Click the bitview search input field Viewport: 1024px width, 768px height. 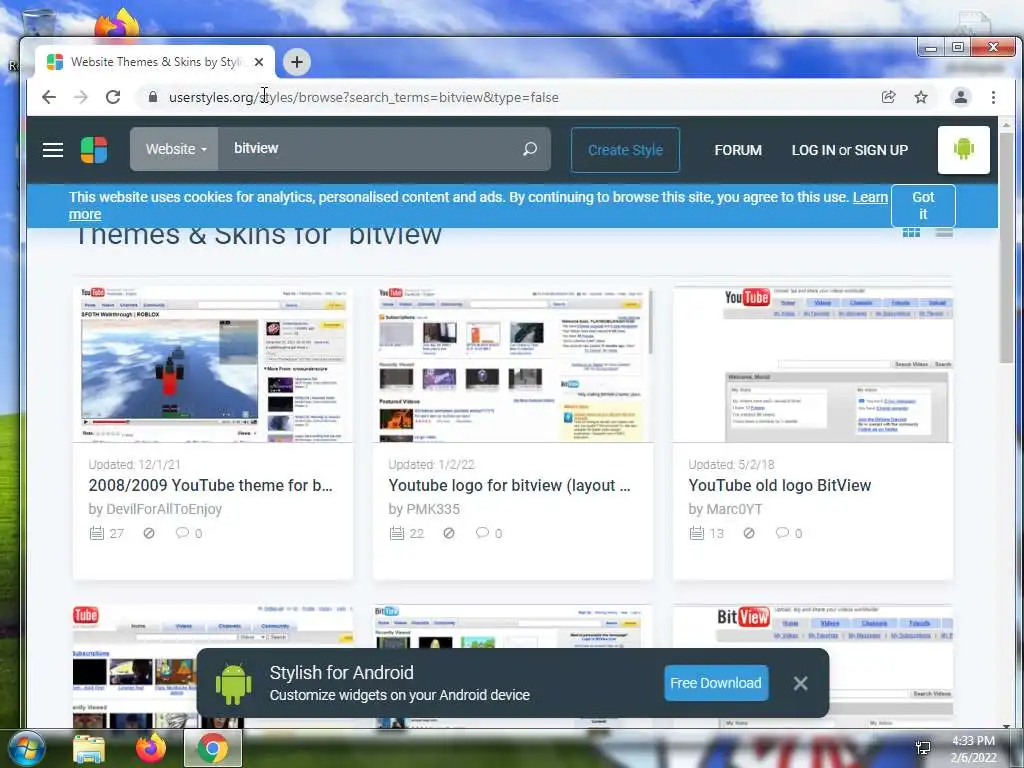[x=369, y=149]
